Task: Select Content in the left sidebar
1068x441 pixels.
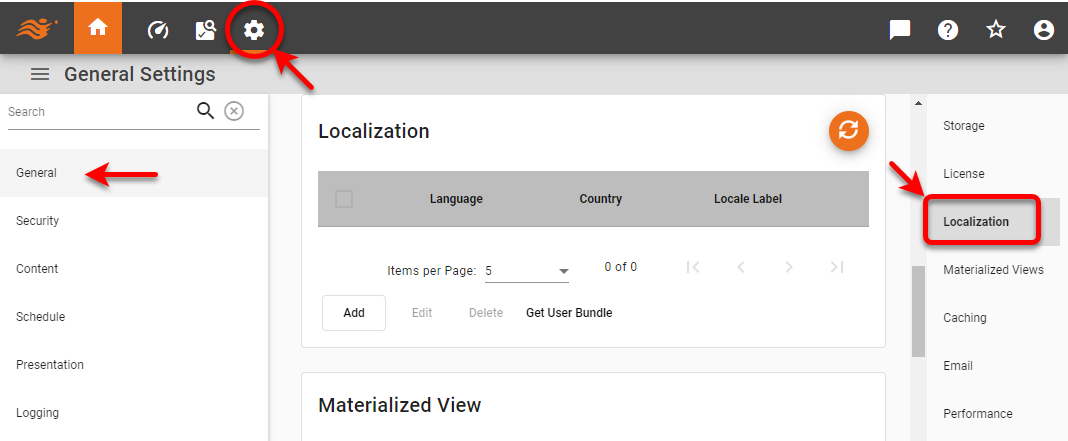Action: pos(37,269)
